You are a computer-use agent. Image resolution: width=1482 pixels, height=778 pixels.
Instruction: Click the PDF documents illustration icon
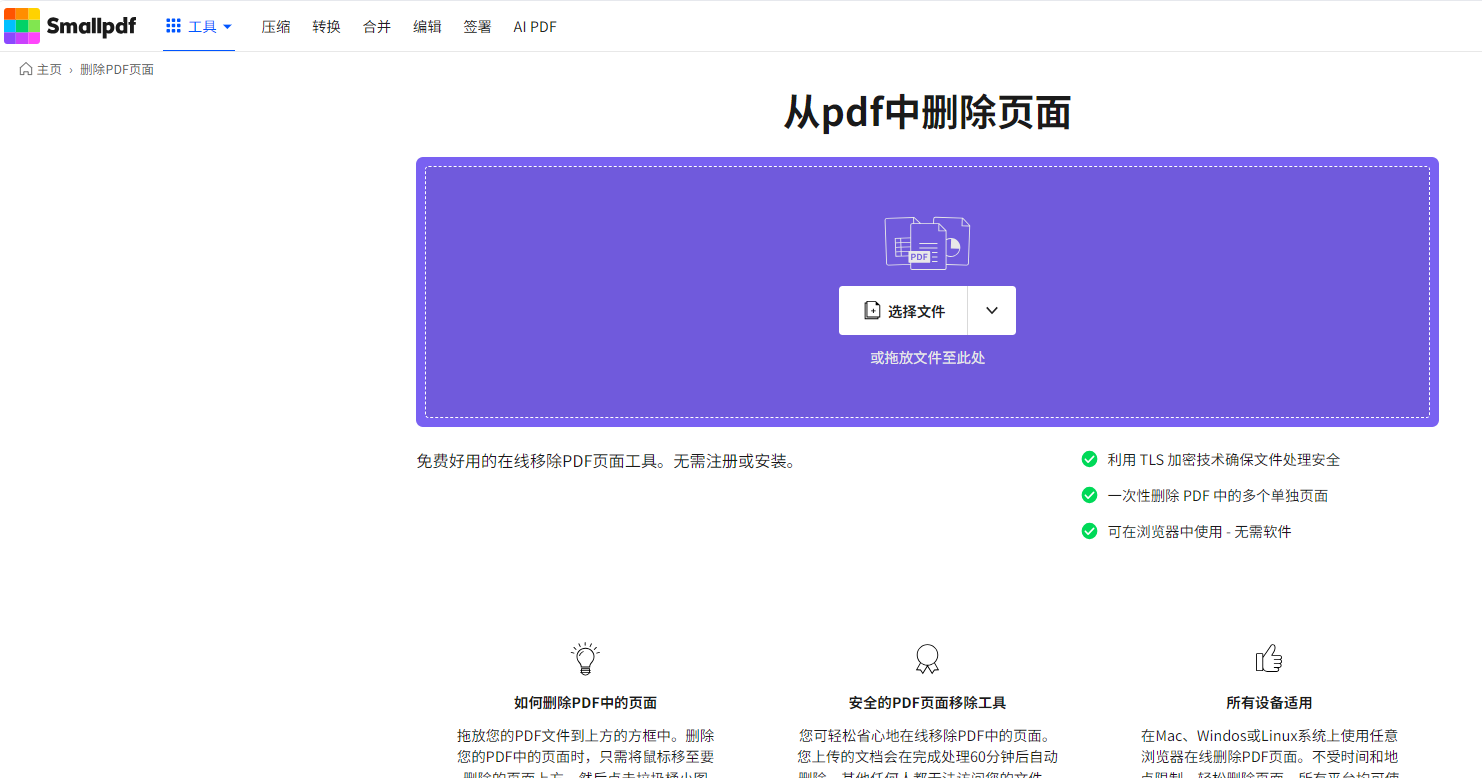927,242
